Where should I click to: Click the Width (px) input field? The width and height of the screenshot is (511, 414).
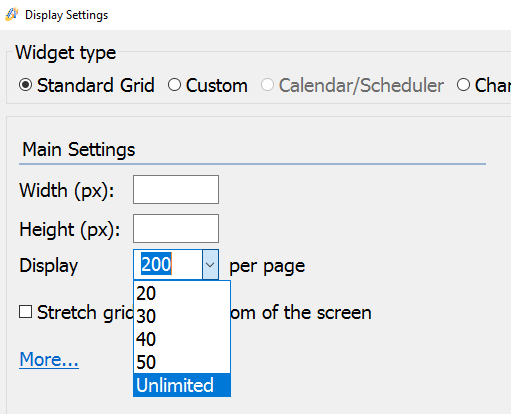[x=176, y=189]
